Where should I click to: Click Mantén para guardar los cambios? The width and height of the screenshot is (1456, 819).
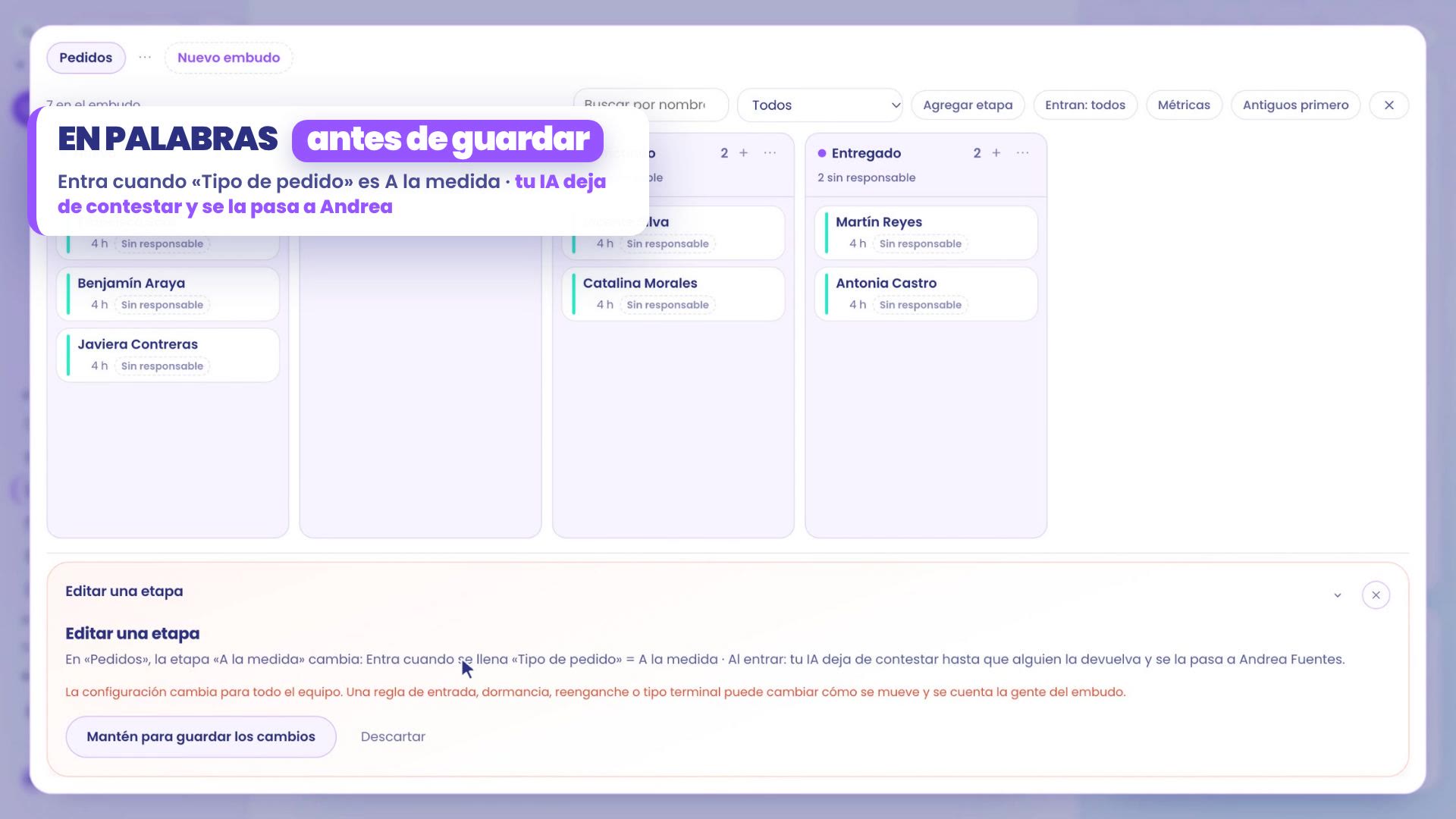pos(201,736)
